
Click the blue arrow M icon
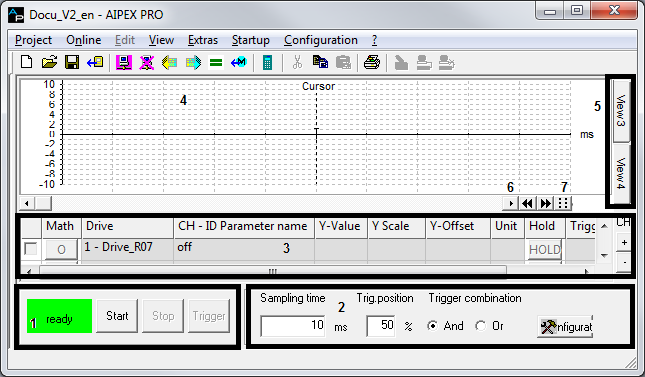tap(239, 63)
